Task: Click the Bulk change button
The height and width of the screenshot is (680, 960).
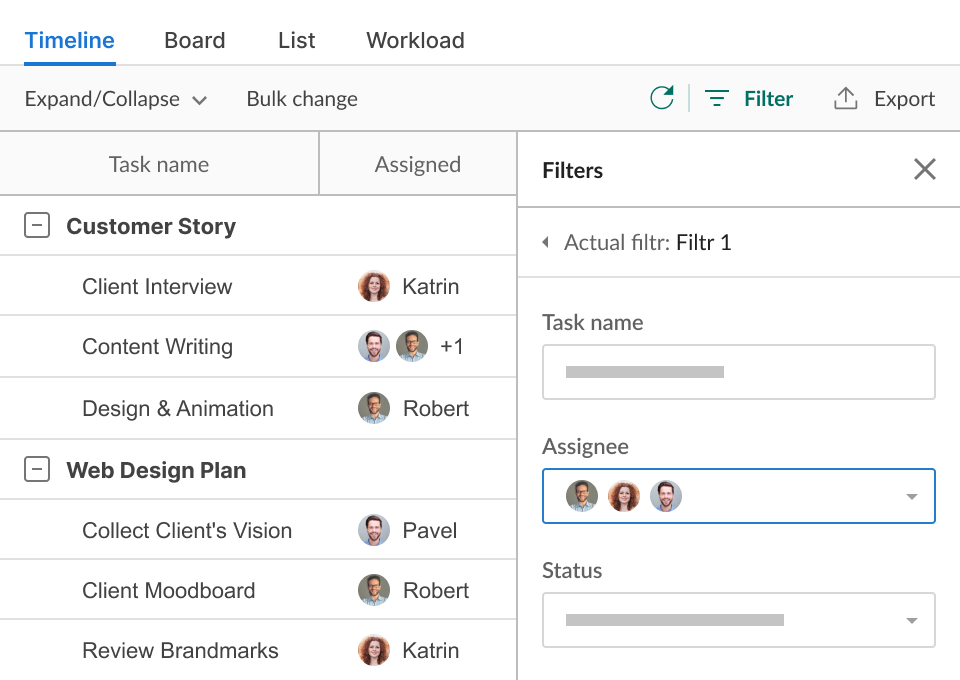Action: point(302,99)
